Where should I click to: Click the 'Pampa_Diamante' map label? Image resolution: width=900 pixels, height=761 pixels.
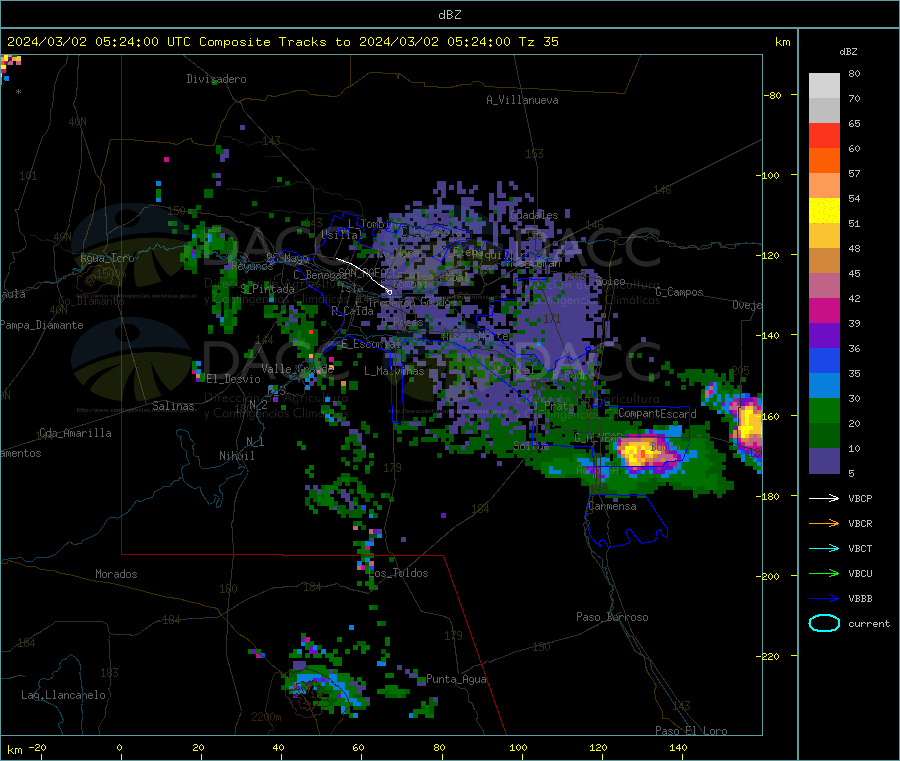42,325
